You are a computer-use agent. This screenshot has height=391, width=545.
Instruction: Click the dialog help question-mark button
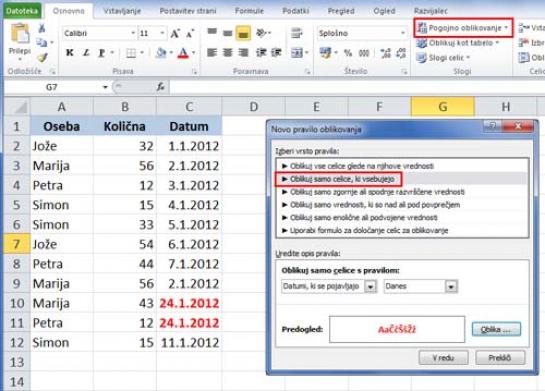[x=493, y=126]
